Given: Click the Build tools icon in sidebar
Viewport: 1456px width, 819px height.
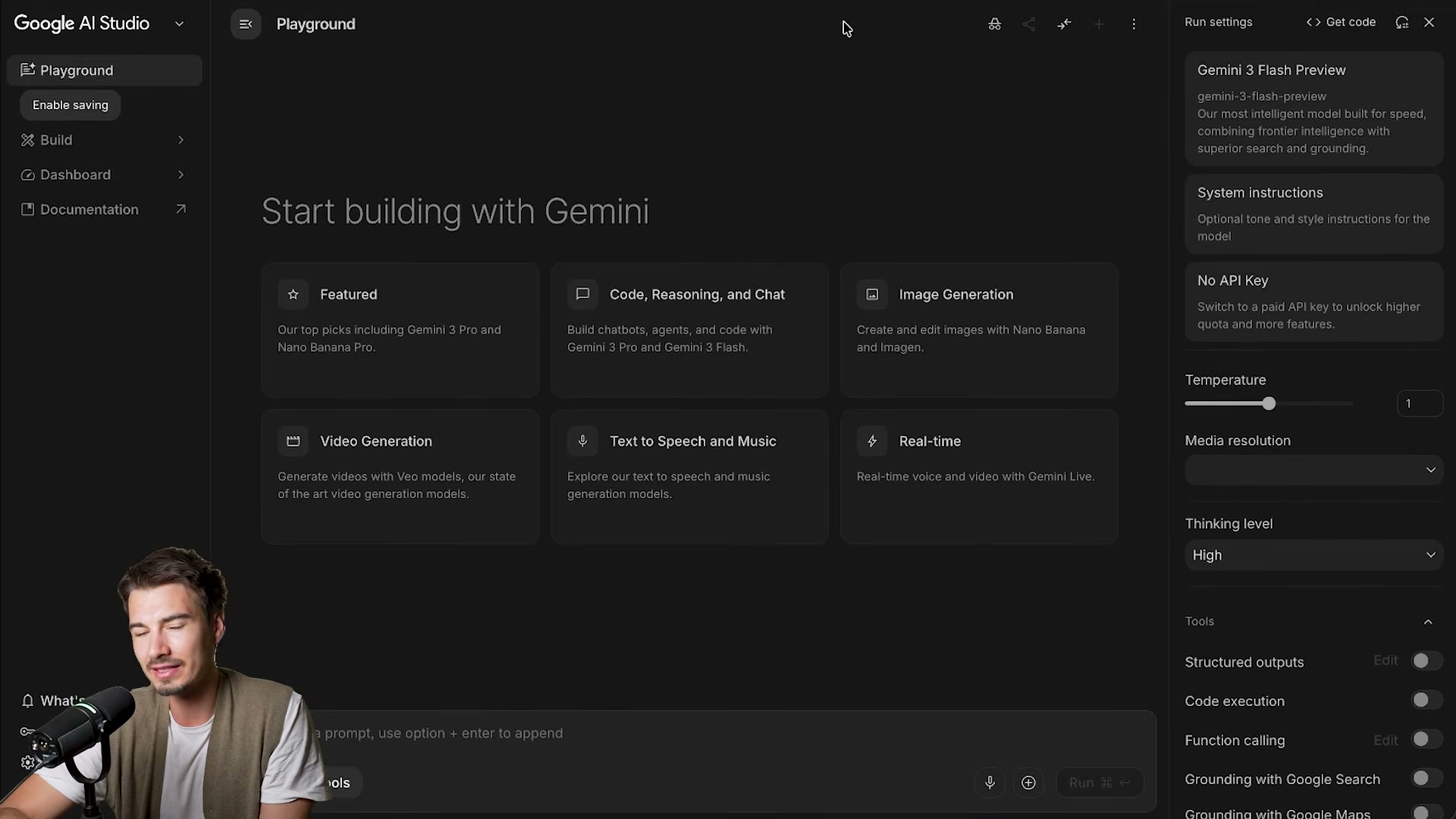Looking at the screenshot, I should point(28,140).
